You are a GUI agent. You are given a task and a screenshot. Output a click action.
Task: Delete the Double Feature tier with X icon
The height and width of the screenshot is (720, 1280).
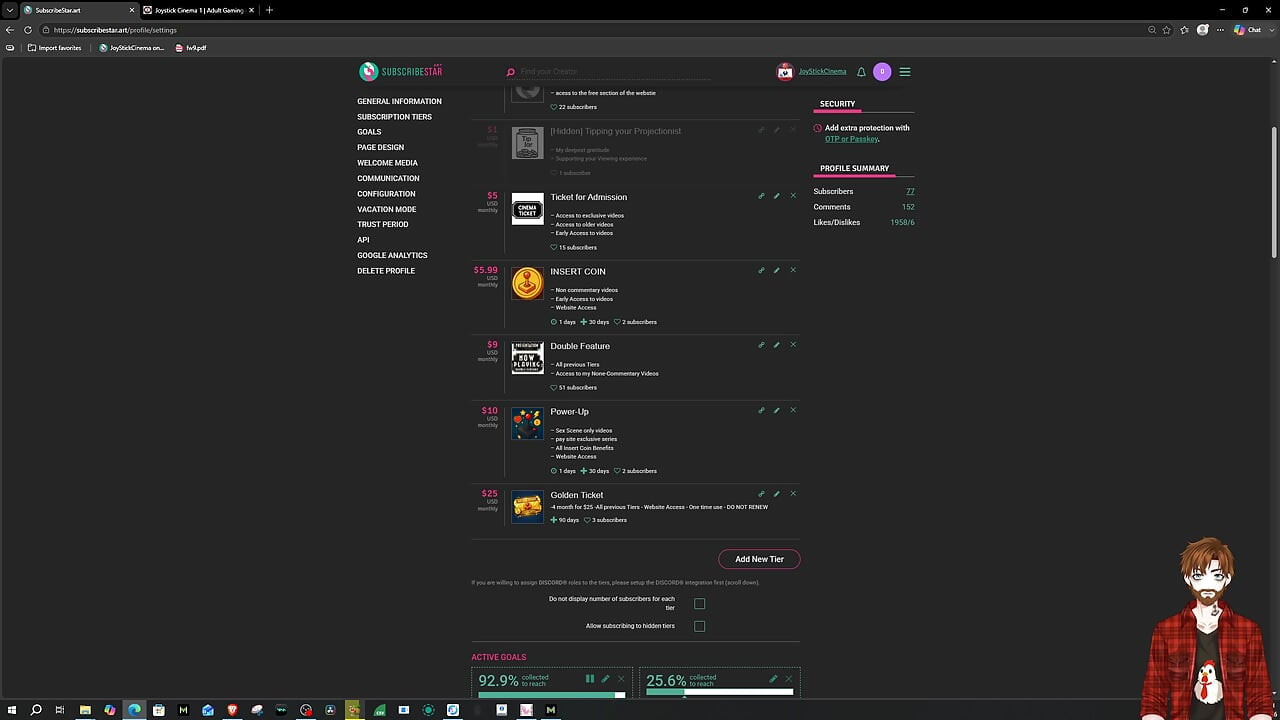pos(793,345)
